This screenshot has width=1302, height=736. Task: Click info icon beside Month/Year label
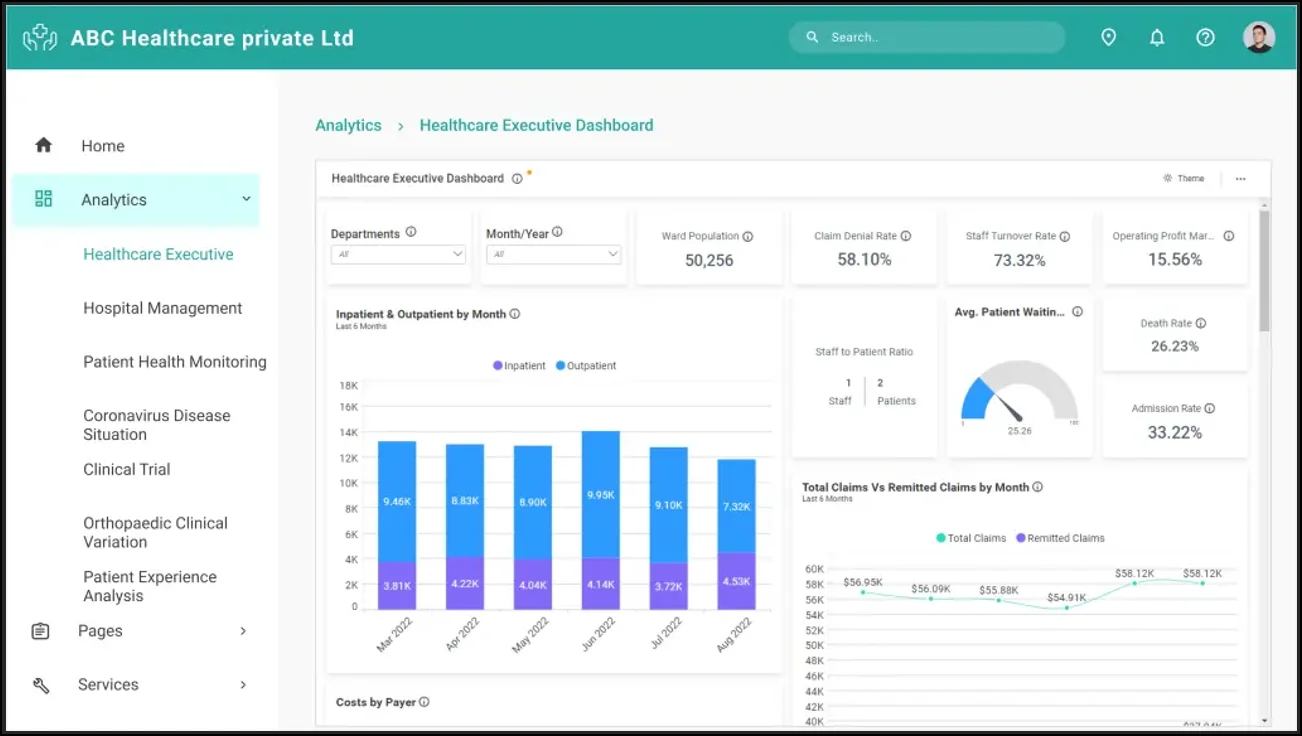click(557, 232)
